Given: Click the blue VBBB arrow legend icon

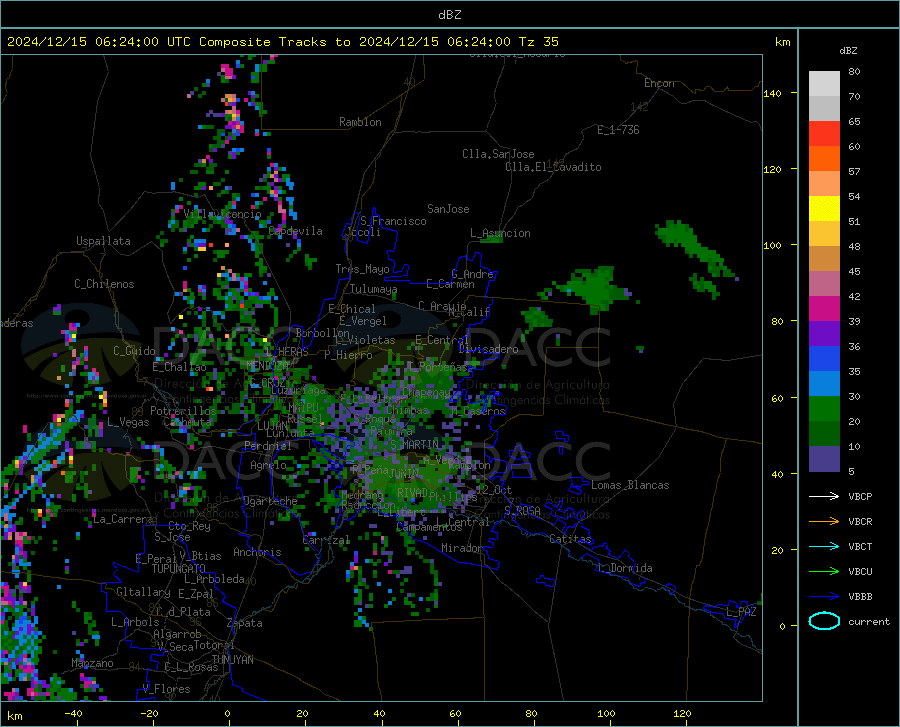Looking at the screenshot, I should 824,596.
